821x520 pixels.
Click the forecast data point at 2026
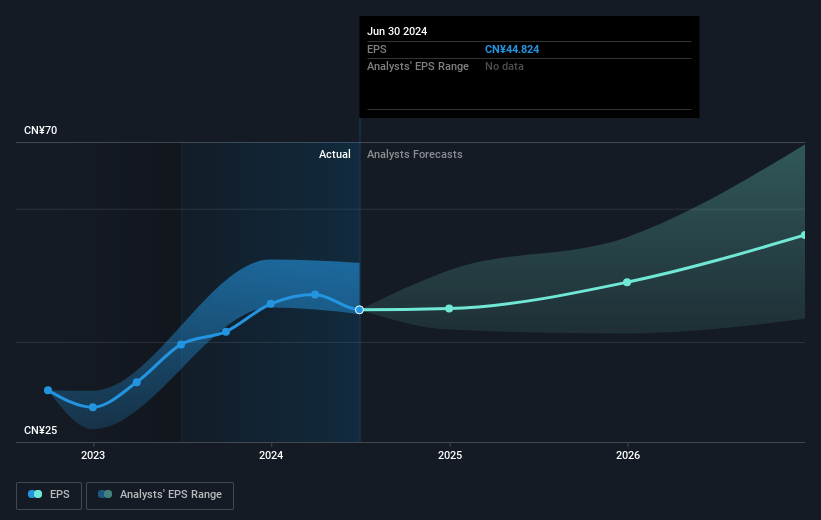click(627, 282)
